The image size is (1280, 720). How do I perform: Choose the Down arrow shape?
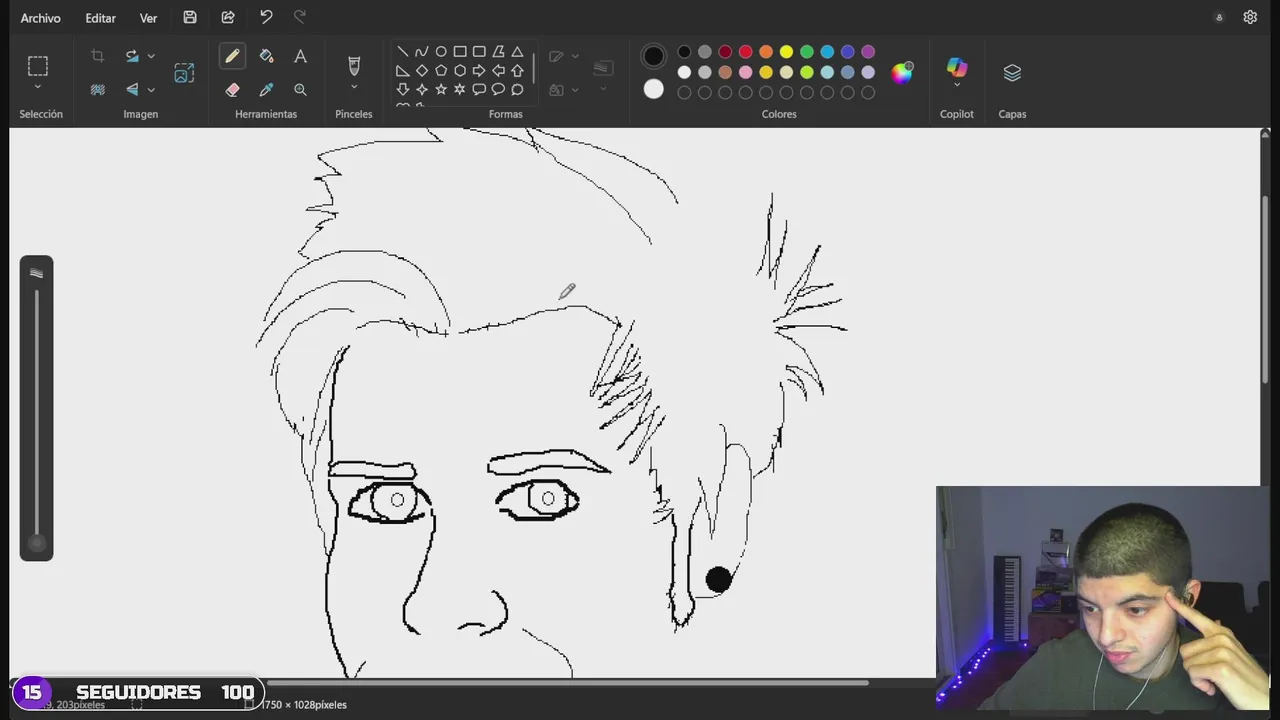(x=402, y=90)
